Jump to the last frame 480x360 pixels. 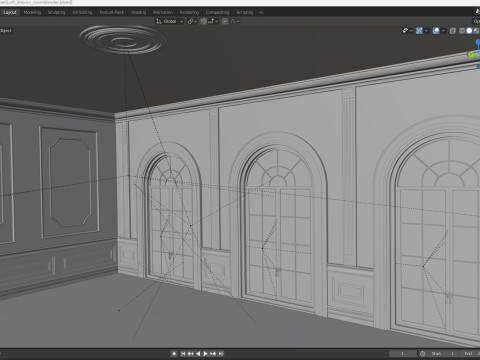(221, 353)
